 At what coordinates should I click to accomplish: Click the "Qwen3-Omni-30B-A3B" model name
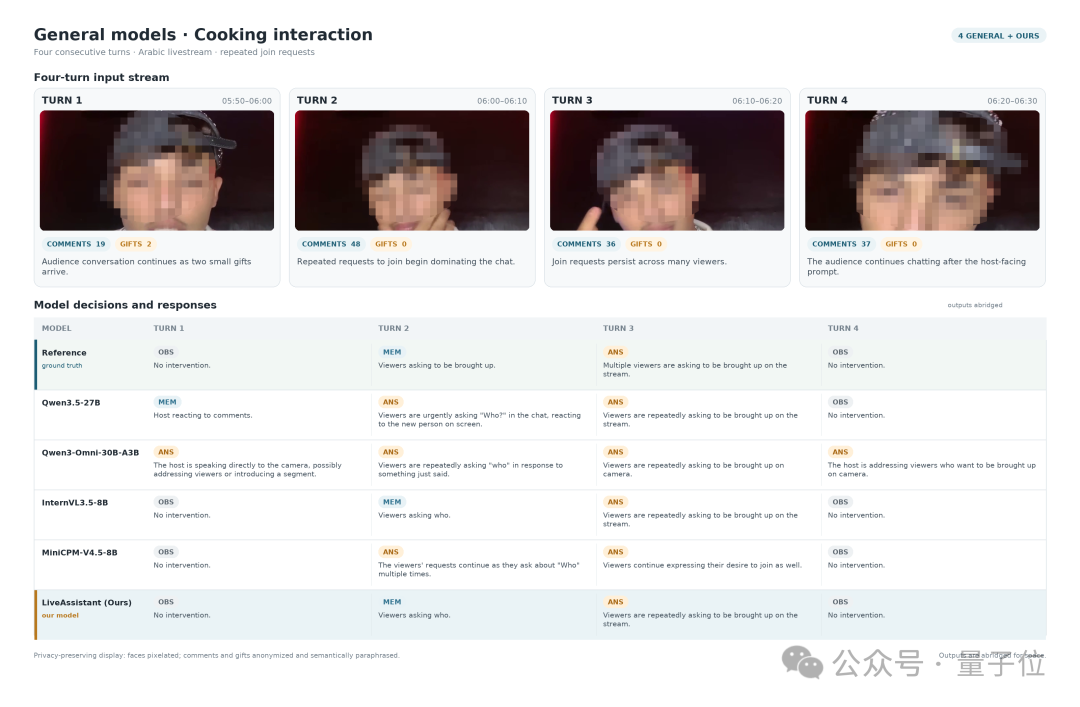point(90,453)
